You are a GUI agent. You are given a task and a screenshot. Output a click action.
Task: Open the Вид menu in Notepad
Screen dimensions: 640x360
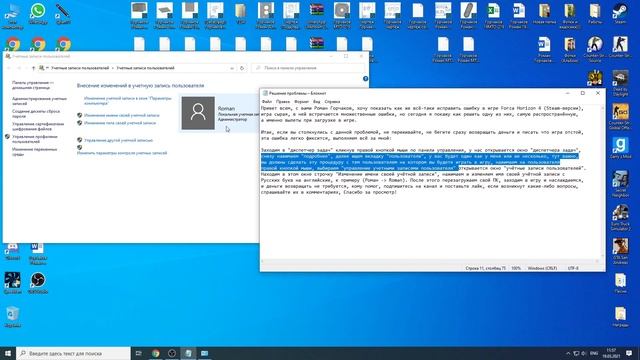(317, 102)
